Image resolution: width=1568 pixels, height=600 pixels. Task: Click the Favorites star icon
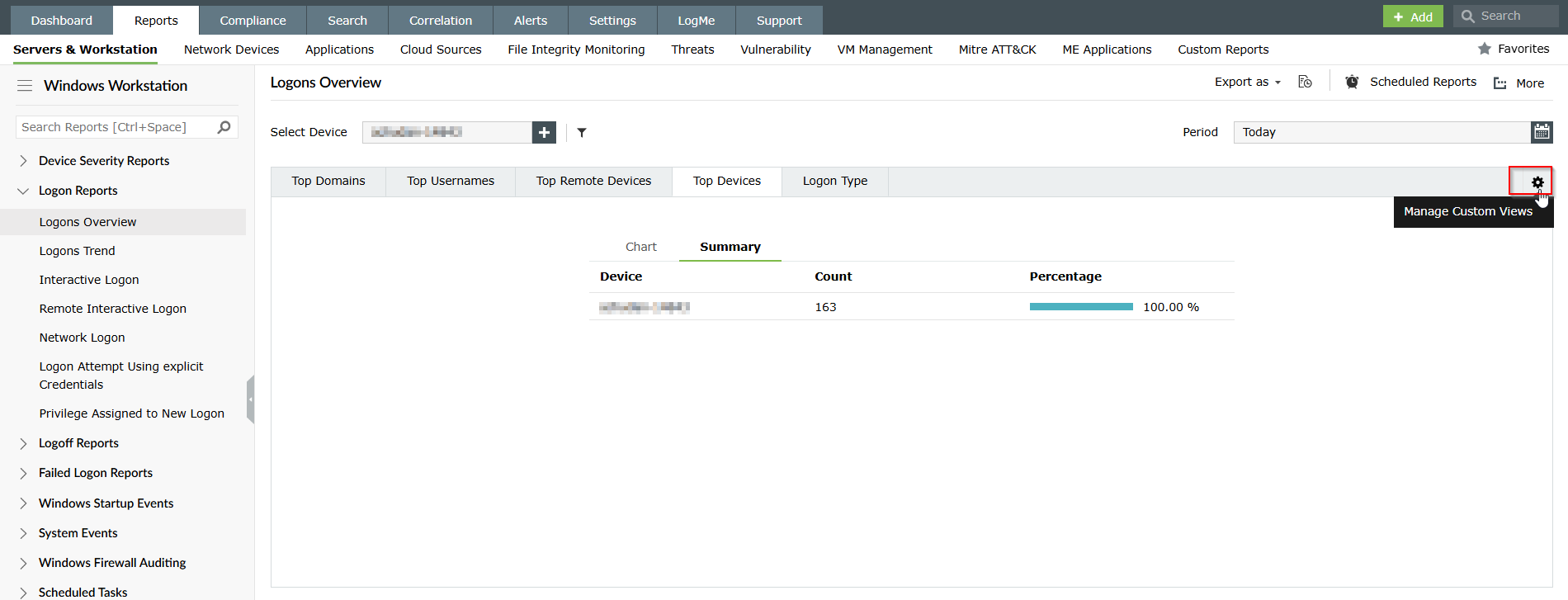tap(1485, 49)
